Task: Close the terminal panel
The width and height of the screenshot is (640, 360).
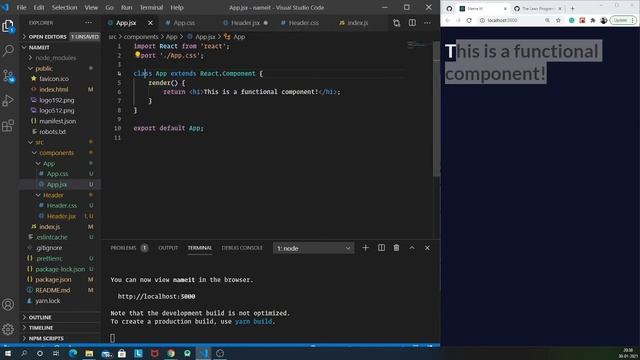Action: click(x=427, y=248)
